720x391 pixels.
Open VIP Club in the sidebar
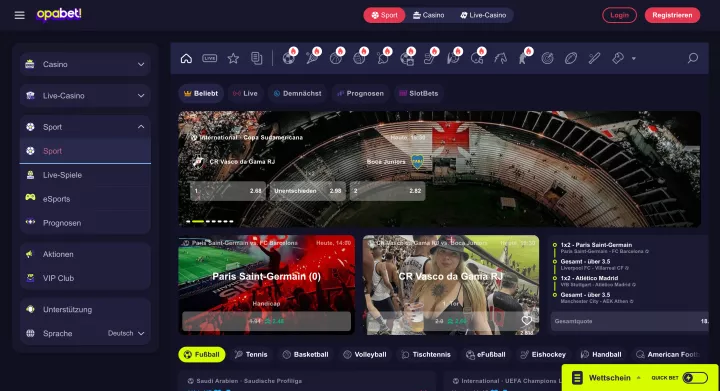(85, 278)
